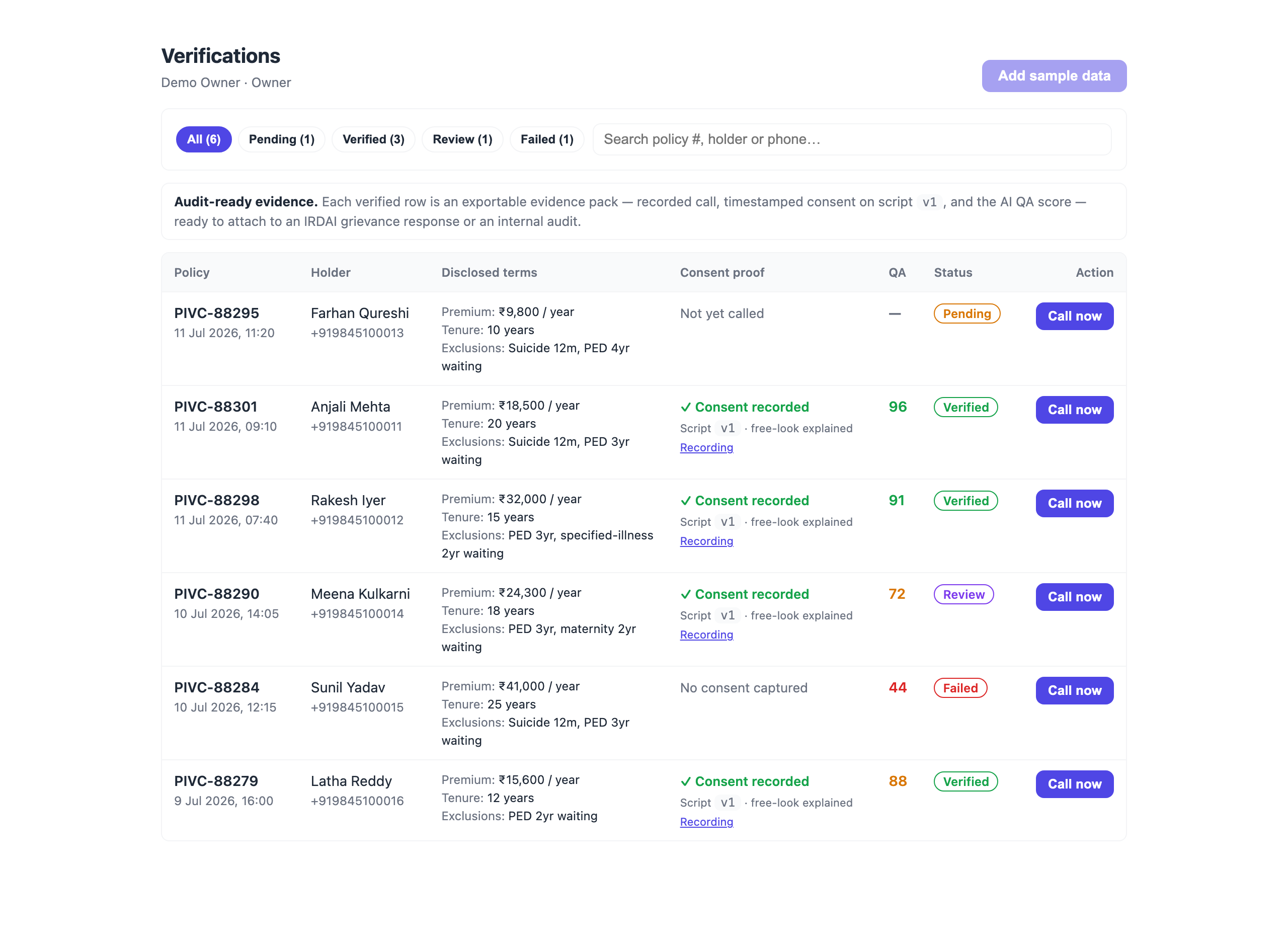This screenshot has height=946, width=1288.
Task: Switch to the Review (1) filter
Action: (x=462, y=139)
